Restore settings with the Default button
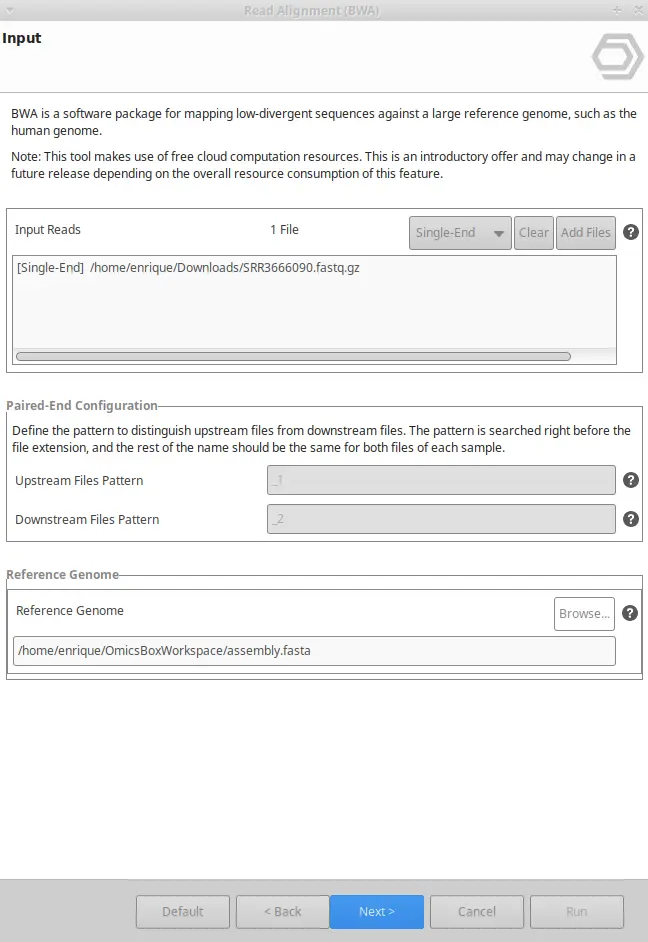 pyautogui.click(x=183, y=911)
